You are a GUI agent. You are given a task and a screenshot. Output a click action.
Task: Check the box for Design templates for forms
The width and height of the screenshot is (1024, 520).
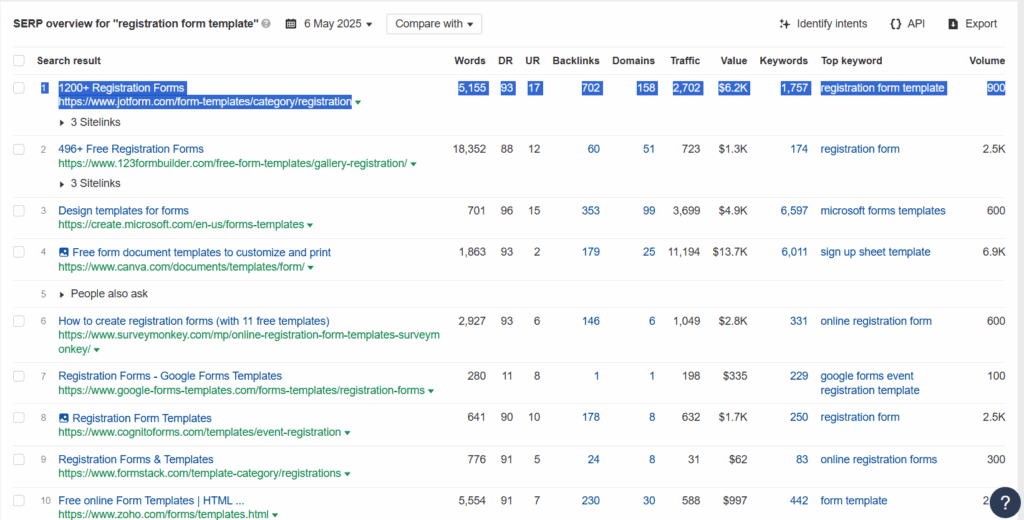[19, 210]
